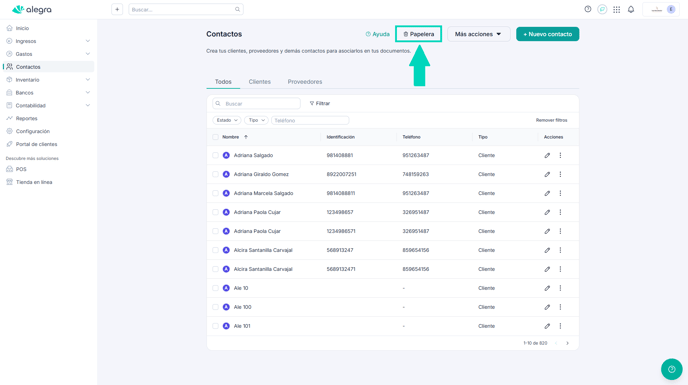Image resolution: width=688 pixels, height=385 pixels.
Task: Open the notifications bell
Action: coord(631,9)
